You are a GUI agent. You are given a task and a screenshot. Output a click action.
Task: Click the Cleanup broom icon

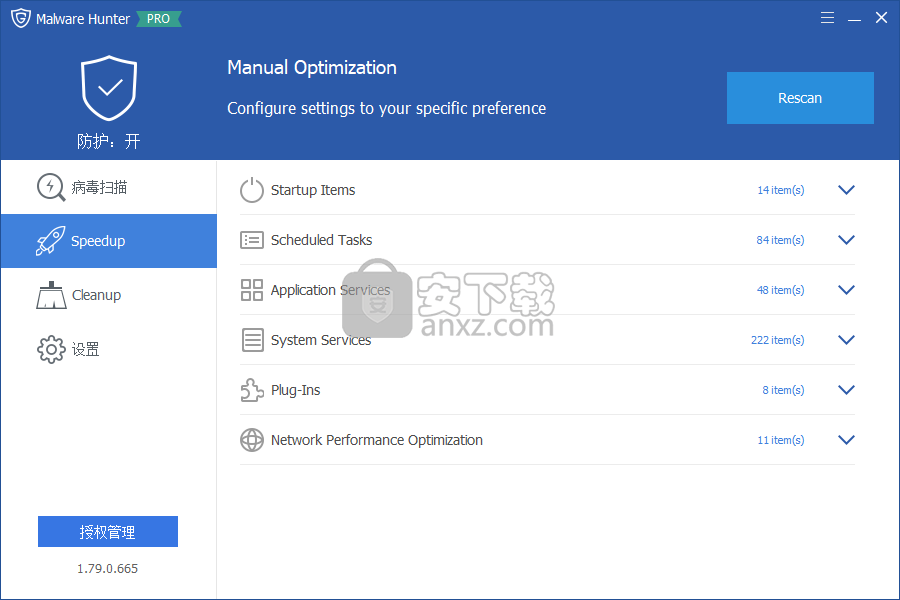[51, 295]
